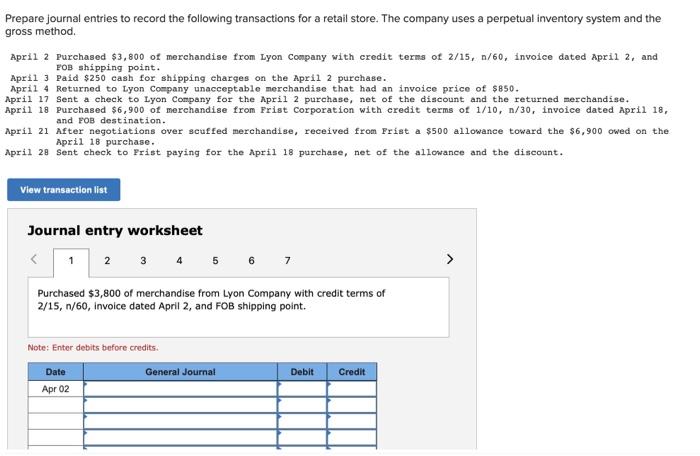
Task: Click the Journal entry worksheet heading
Action: 115,230
